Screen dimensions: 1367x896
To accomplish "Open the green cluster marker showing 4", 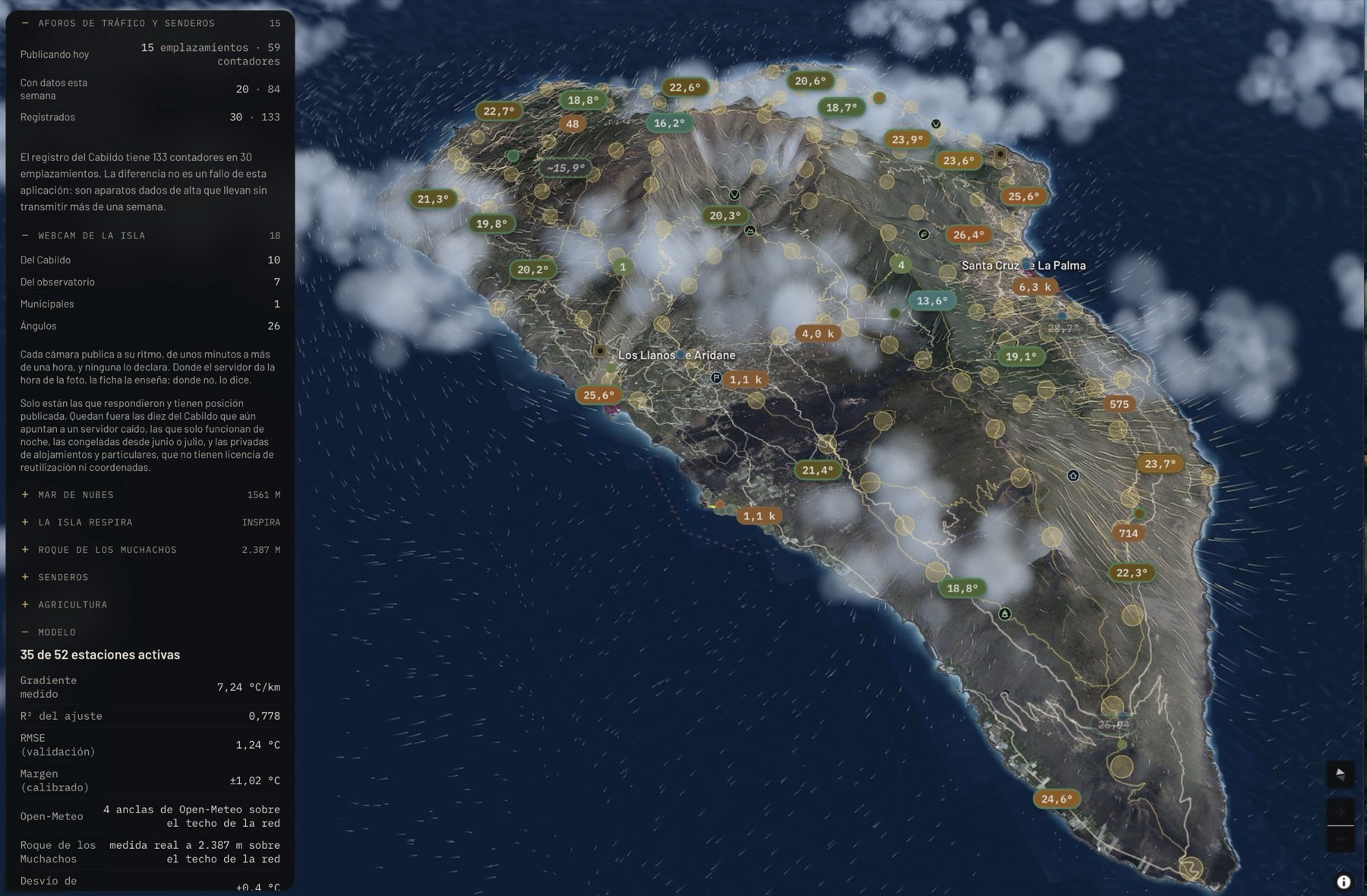I will click(x=901, y=265).
